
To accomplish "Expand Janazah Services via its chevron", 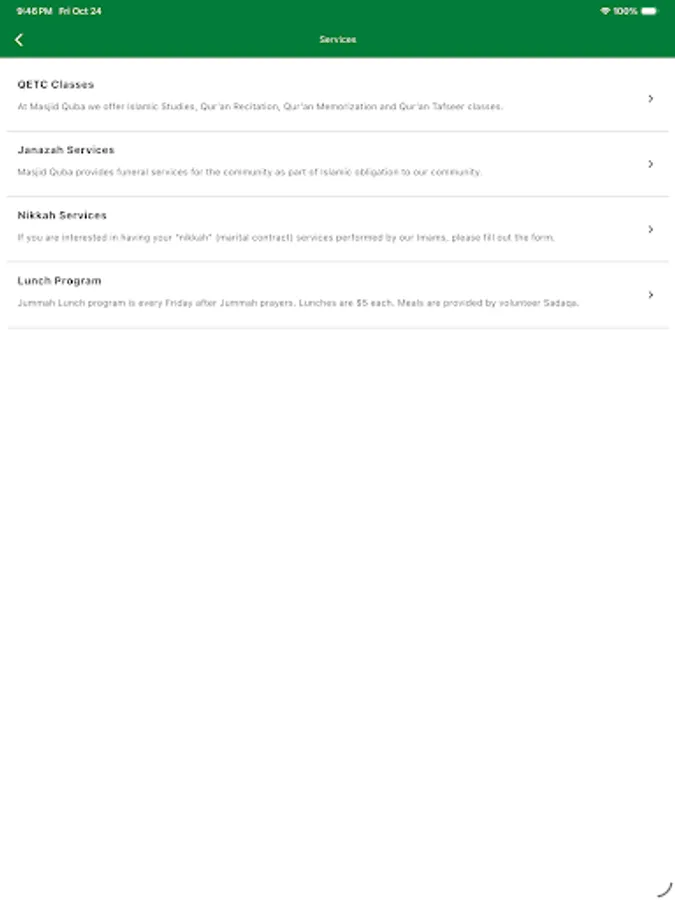I will [650, 164].
